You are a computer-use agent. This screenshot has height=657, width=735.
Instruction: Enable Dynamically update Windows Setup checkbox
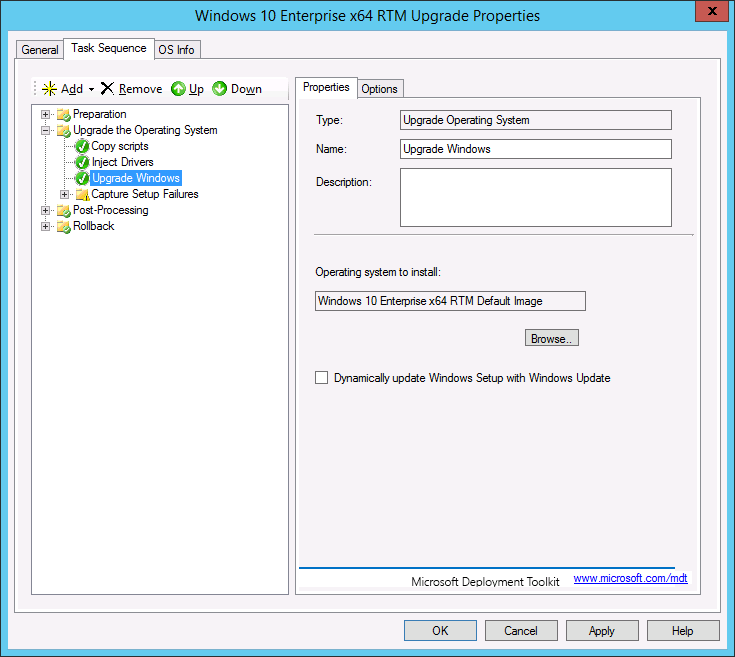pyautogui.click(x=322, y=378)
